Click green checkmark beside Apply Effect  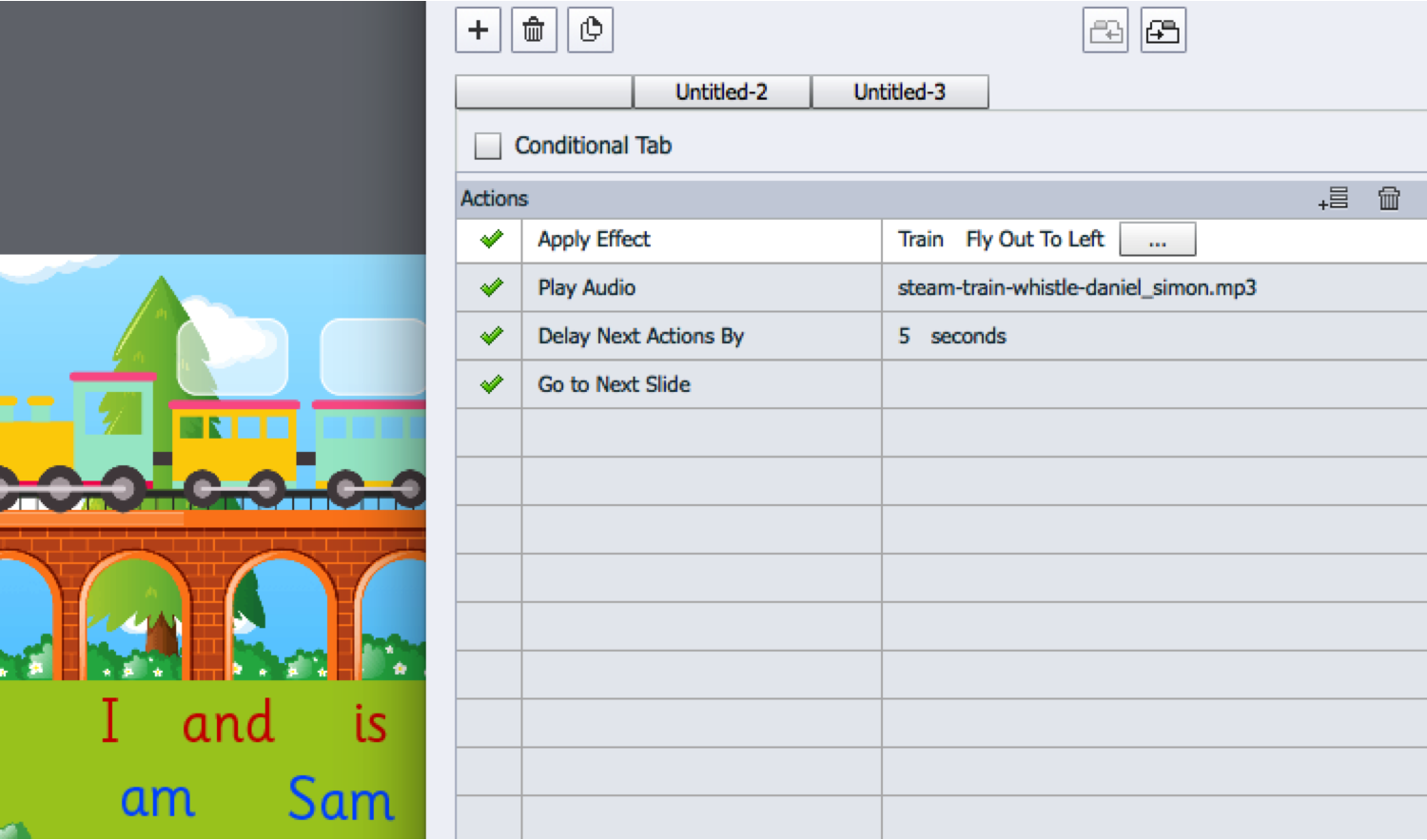pyautogui.click(x=491, y=240)
